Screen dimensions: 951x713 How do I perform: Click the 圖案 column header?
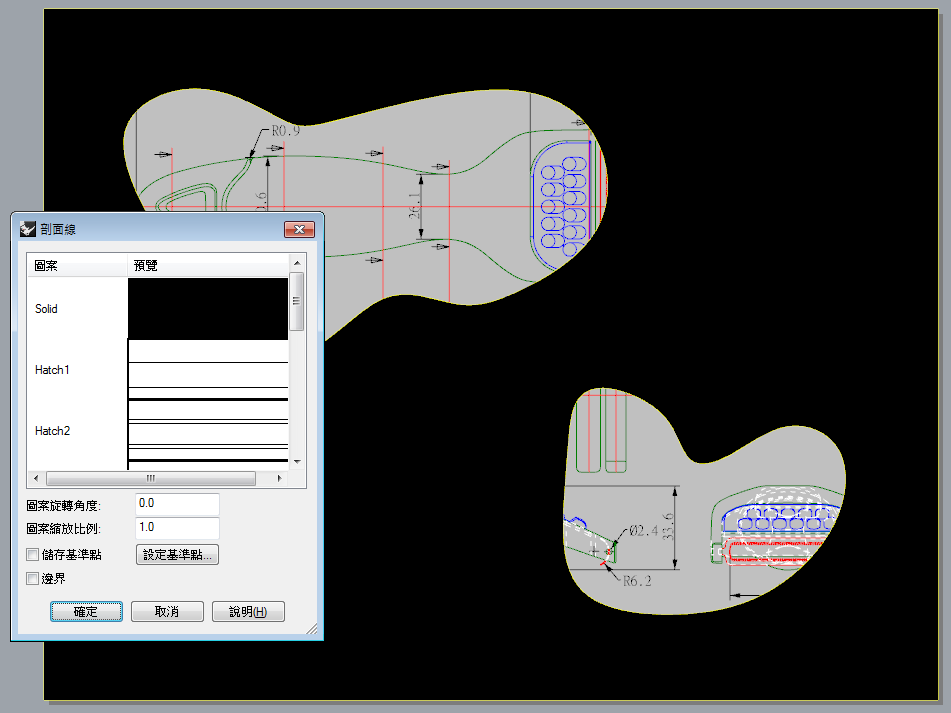[46, 266]
